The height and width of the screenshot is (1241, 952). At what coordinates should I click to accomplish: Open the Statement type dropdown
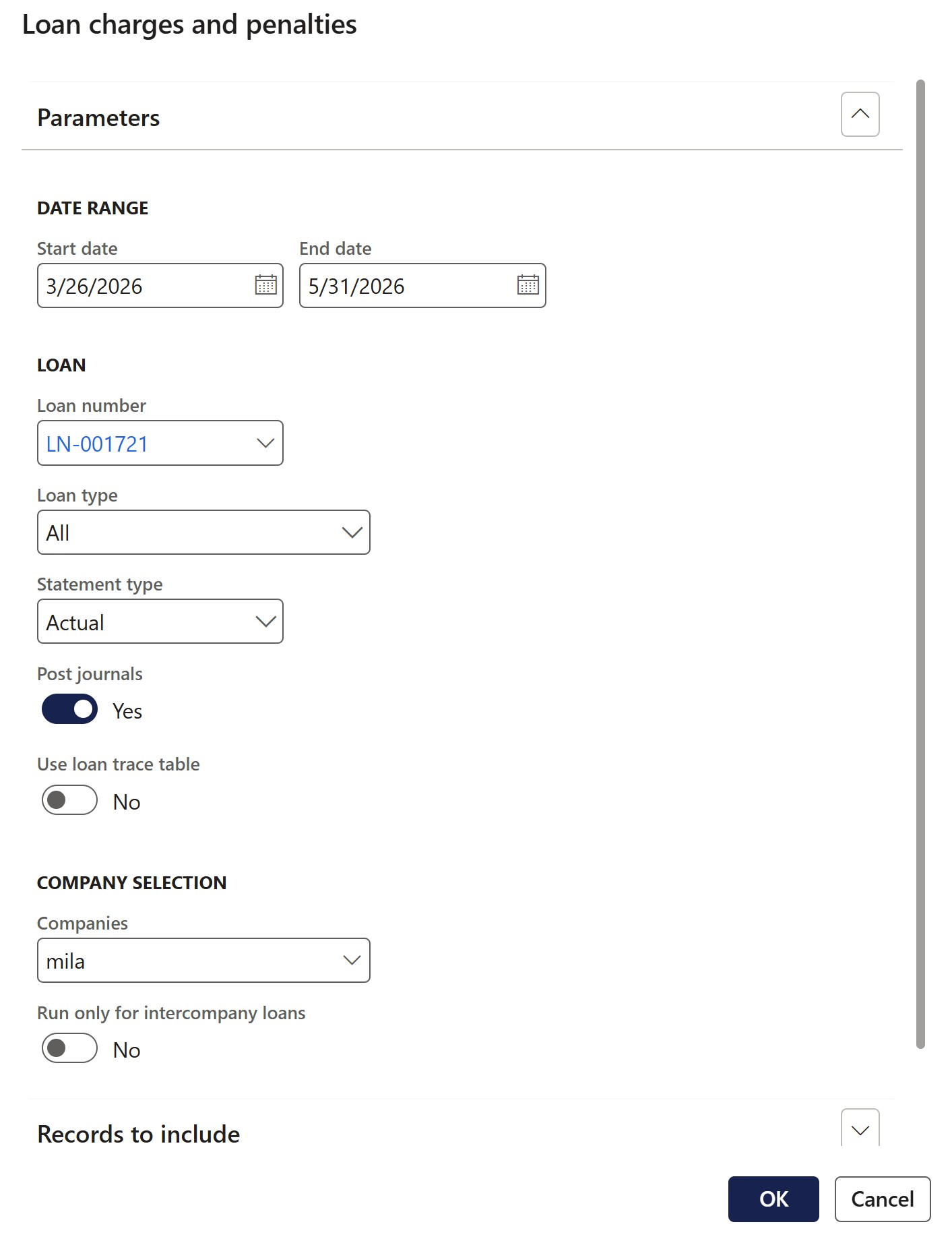265,622
